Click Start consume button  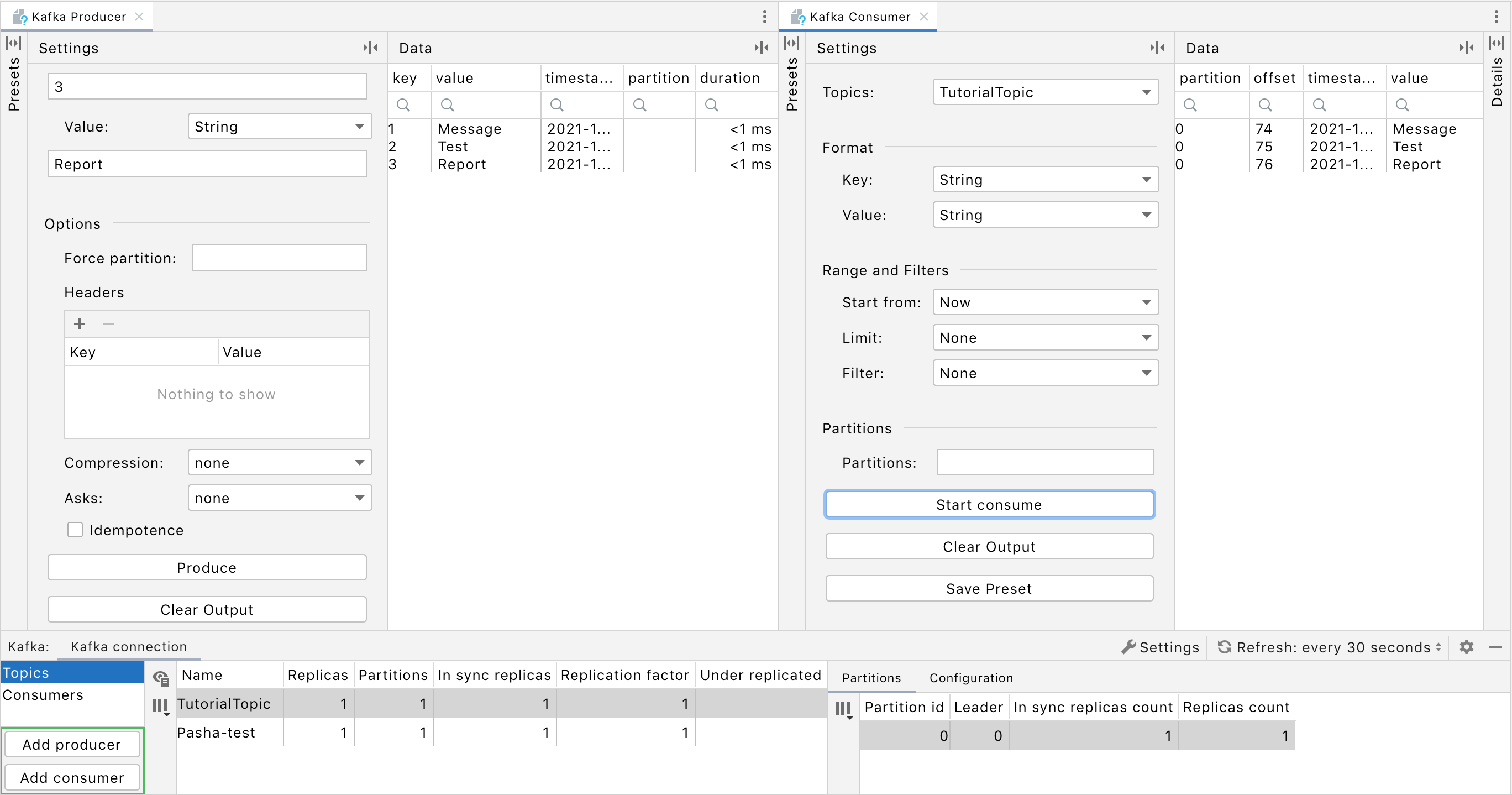988,505
